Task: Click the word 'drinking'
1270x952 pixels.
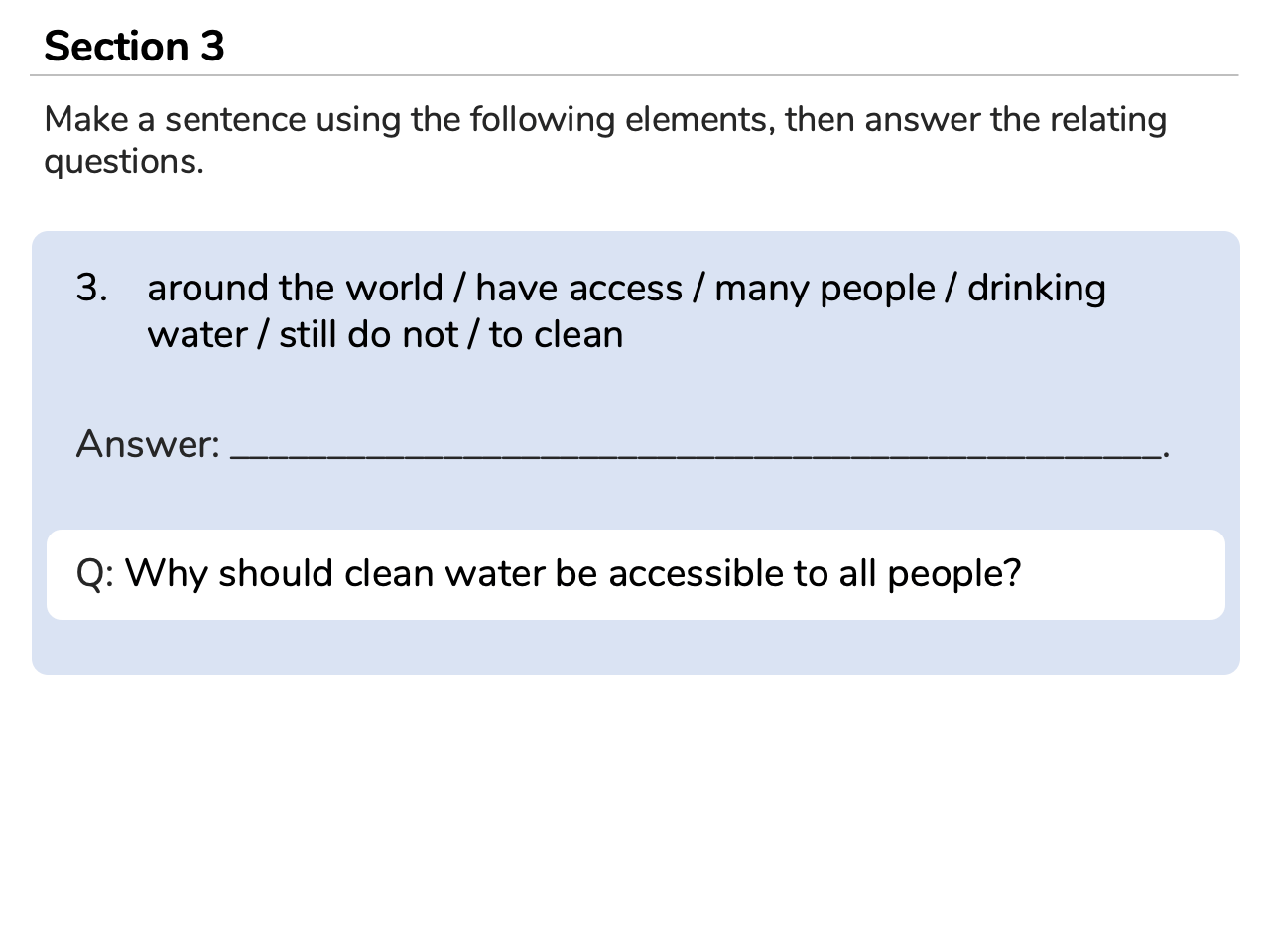Action: point(1036,288)
